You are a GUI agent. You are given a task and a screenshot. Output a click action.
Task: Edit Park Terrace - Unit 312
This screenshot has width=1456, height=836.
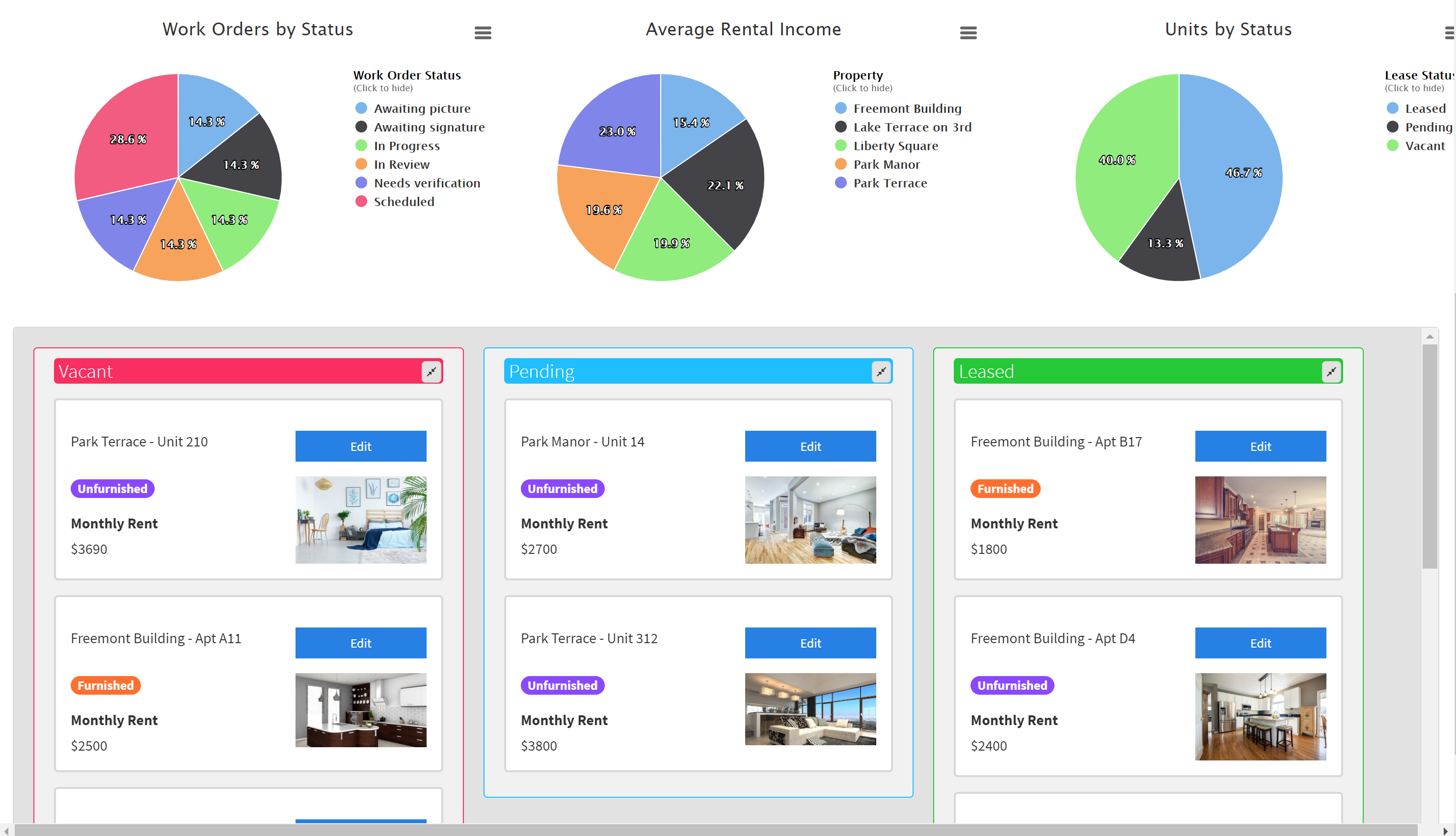pos(810,643)
